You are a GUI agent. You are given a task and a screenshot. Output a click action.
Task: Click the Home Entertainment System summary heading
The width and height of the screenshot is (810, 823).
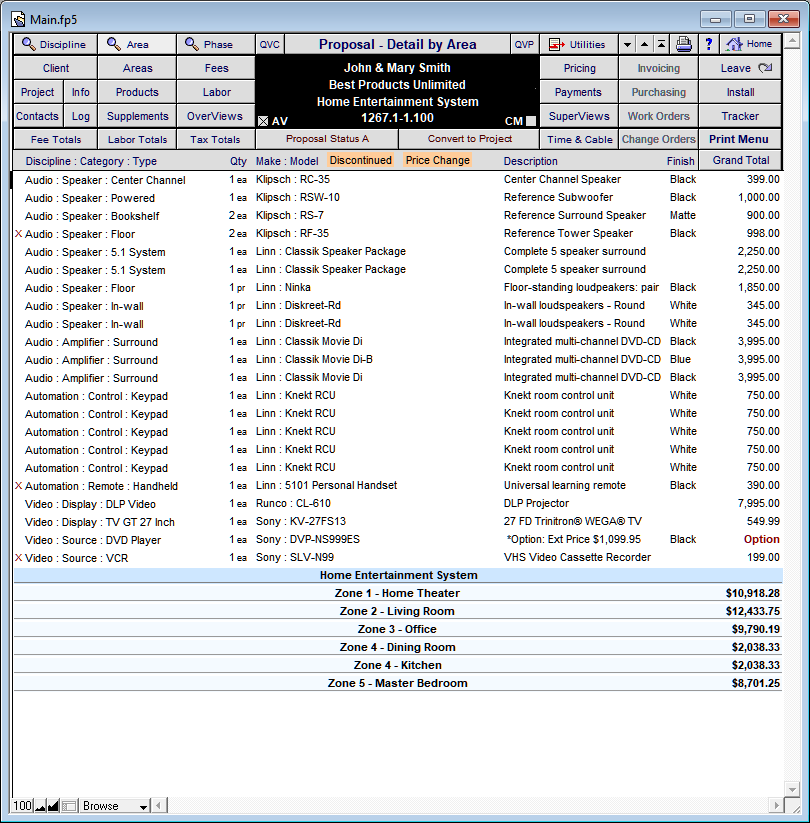[x=398, y=575]
